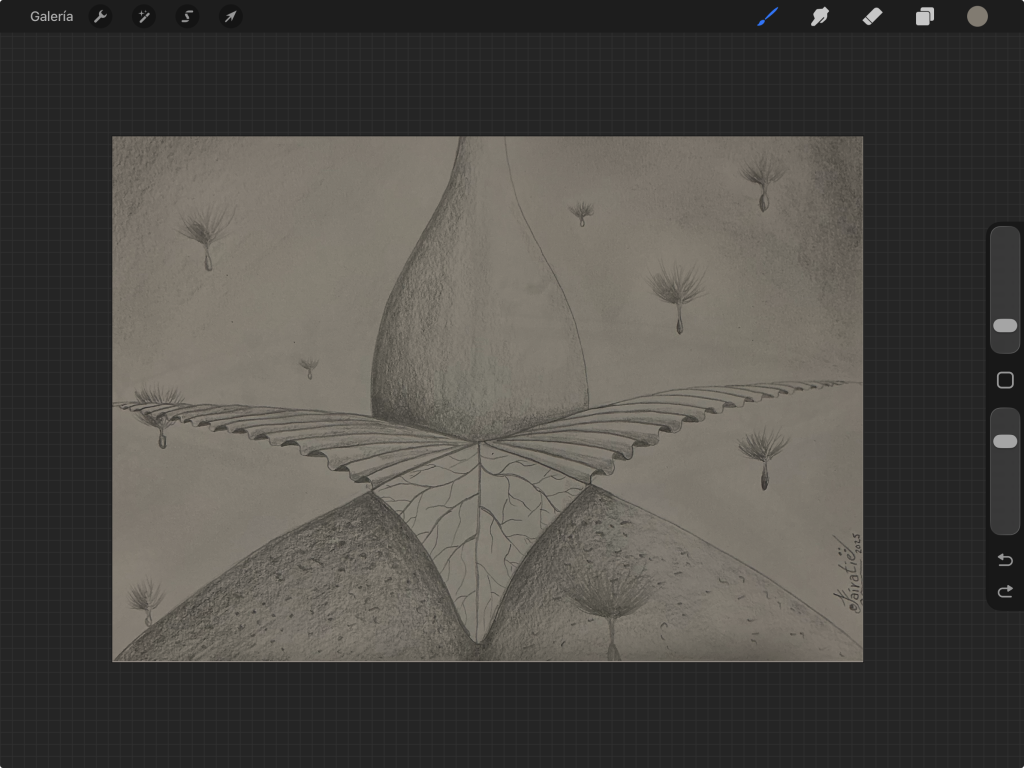Select the Eraser tool
The width and height of the screenshot is (1024, 768).
872,16
